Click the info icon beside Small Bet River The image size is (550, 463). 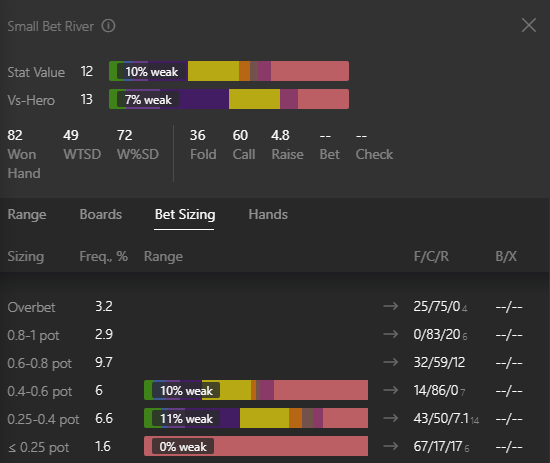tap(108, 26)
